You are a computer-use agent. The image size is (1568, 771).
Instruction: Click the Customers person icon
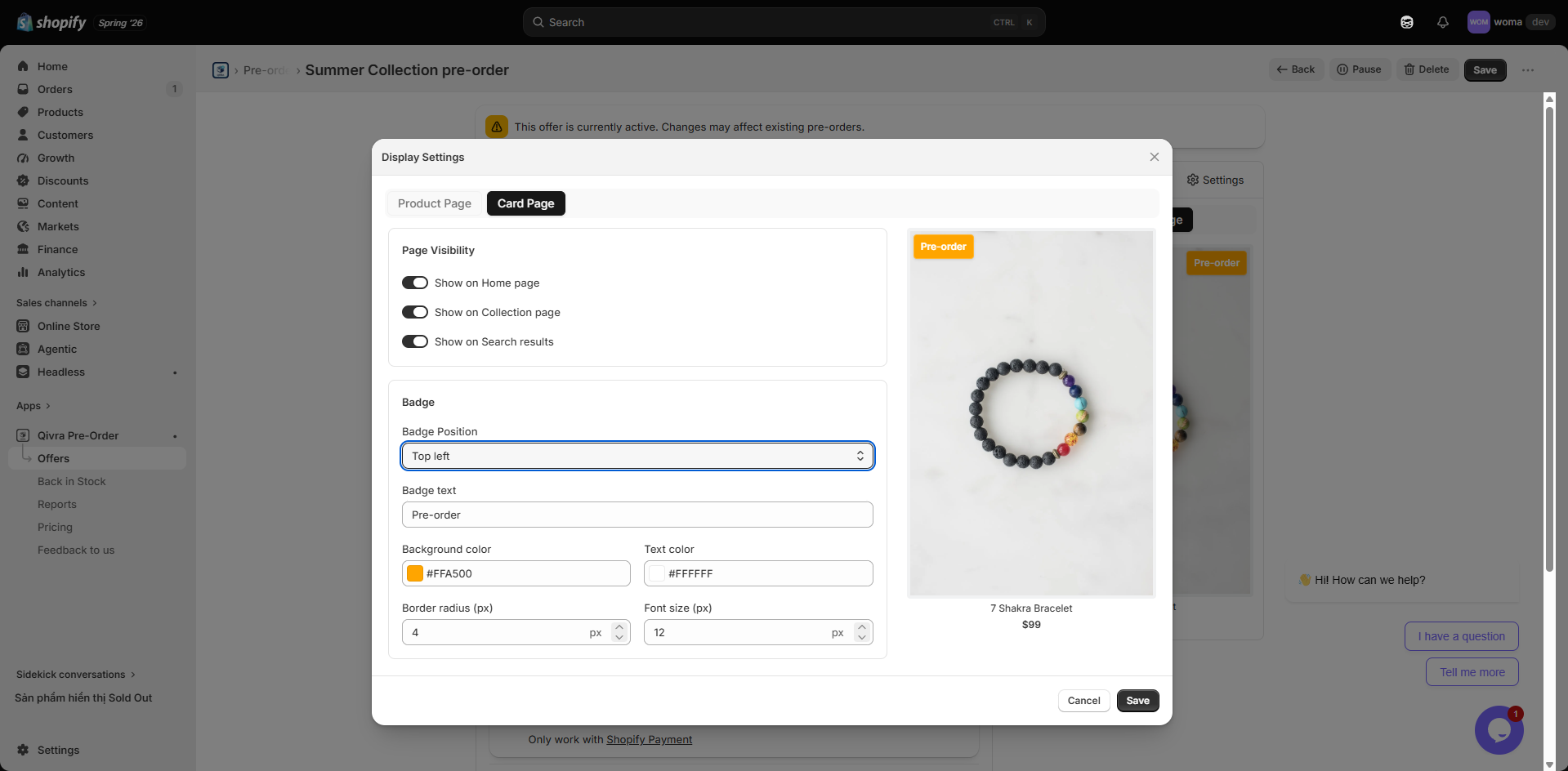coord(23,135)
